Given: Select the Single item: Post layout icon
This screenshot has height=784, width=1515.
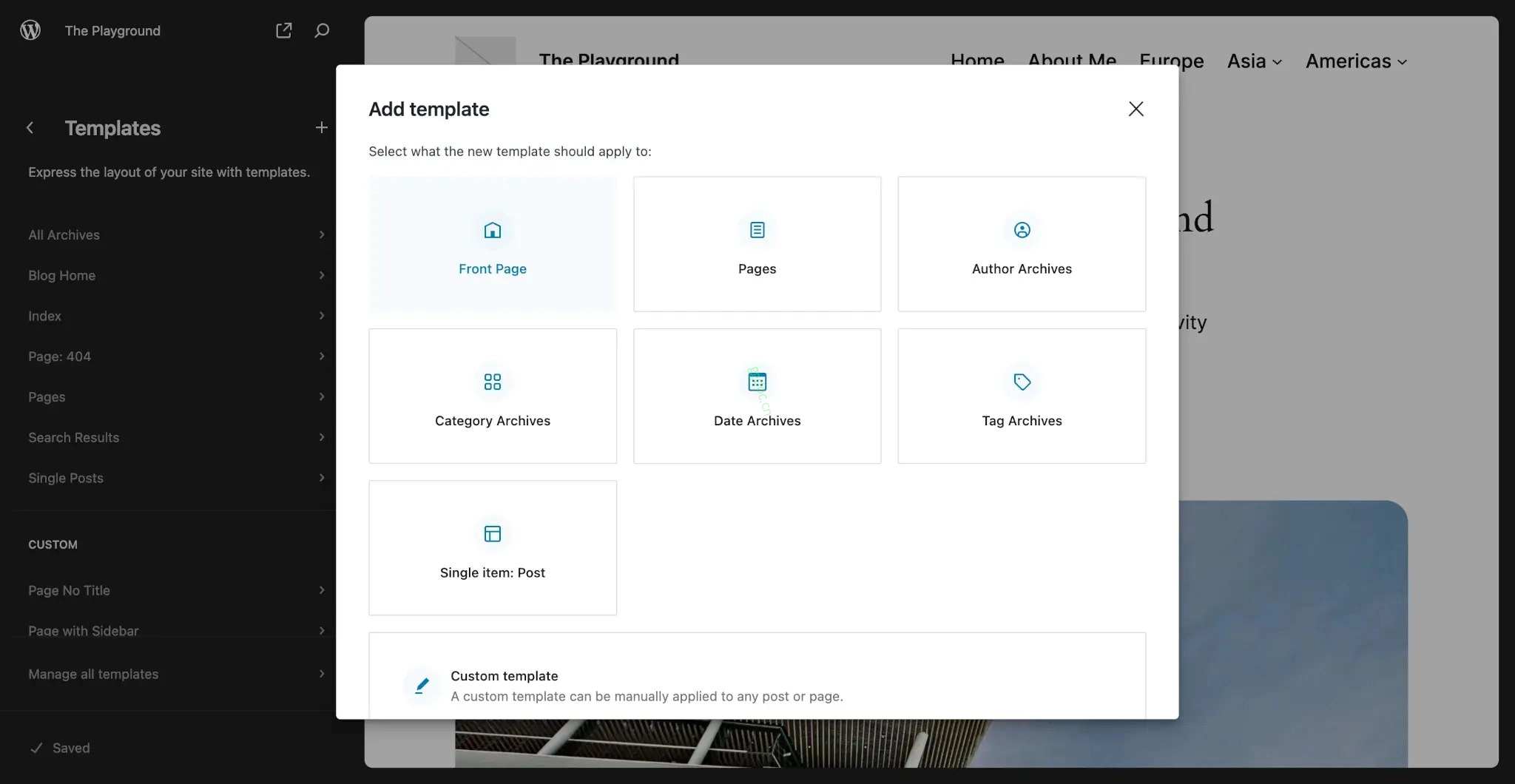Looking at the screenshot, I should tap(493, 533).
